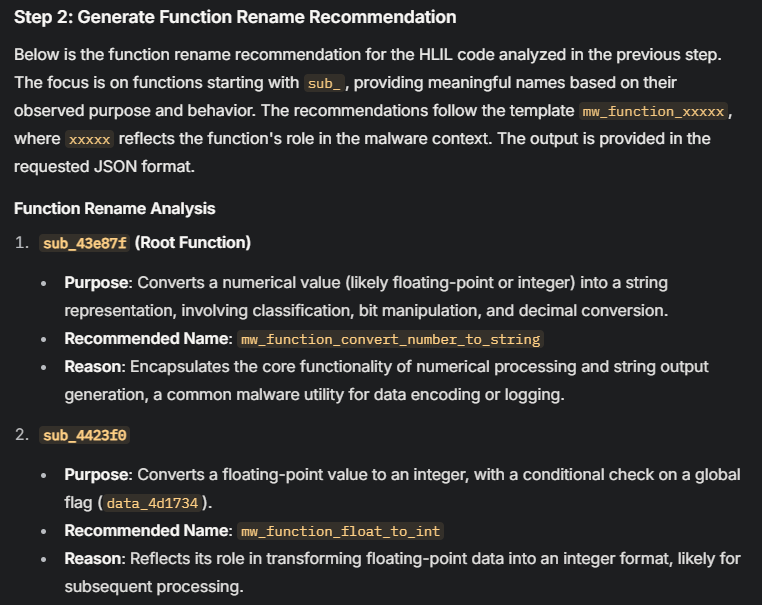Click 'Reason' label under sub_43e87f

(92, 367)
